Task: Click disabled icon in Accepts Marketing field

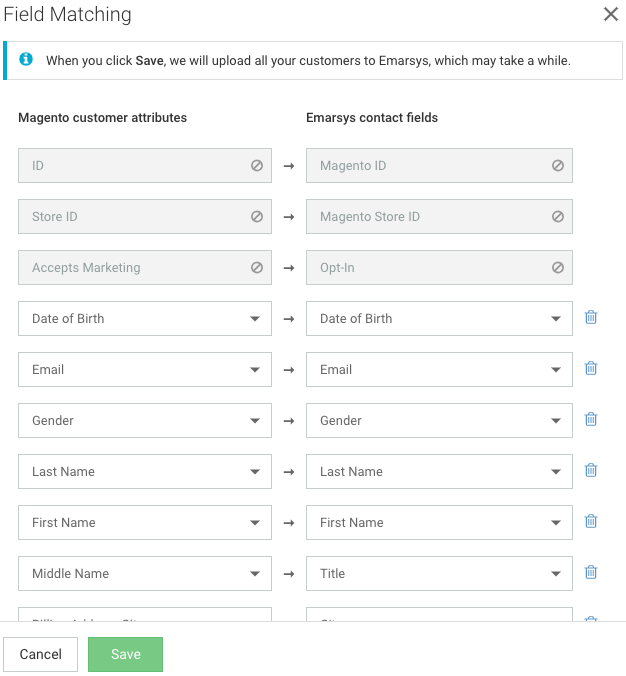Action: 257,268
